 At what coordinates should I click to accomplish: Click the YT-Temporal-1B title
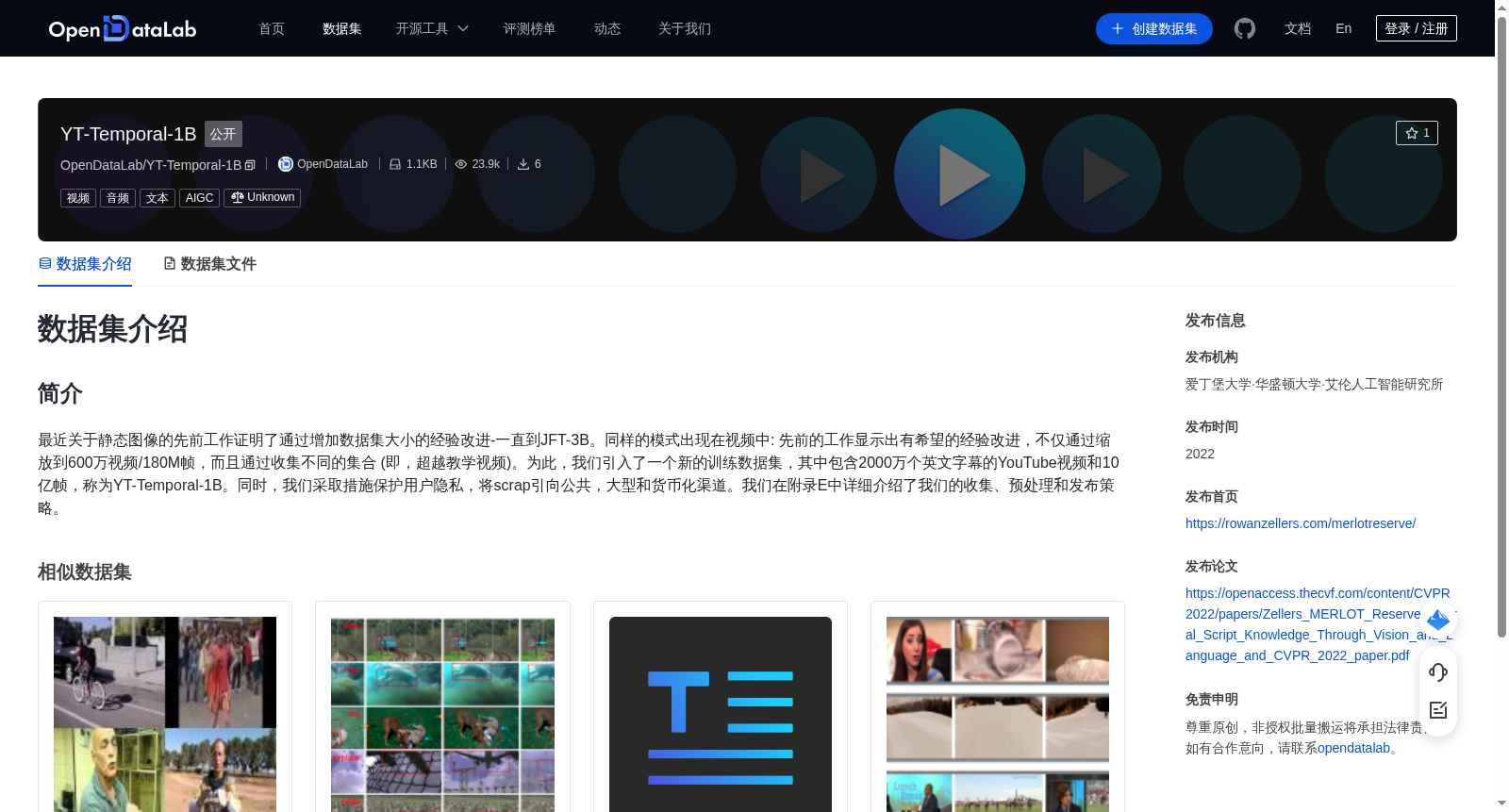point(128,134)
